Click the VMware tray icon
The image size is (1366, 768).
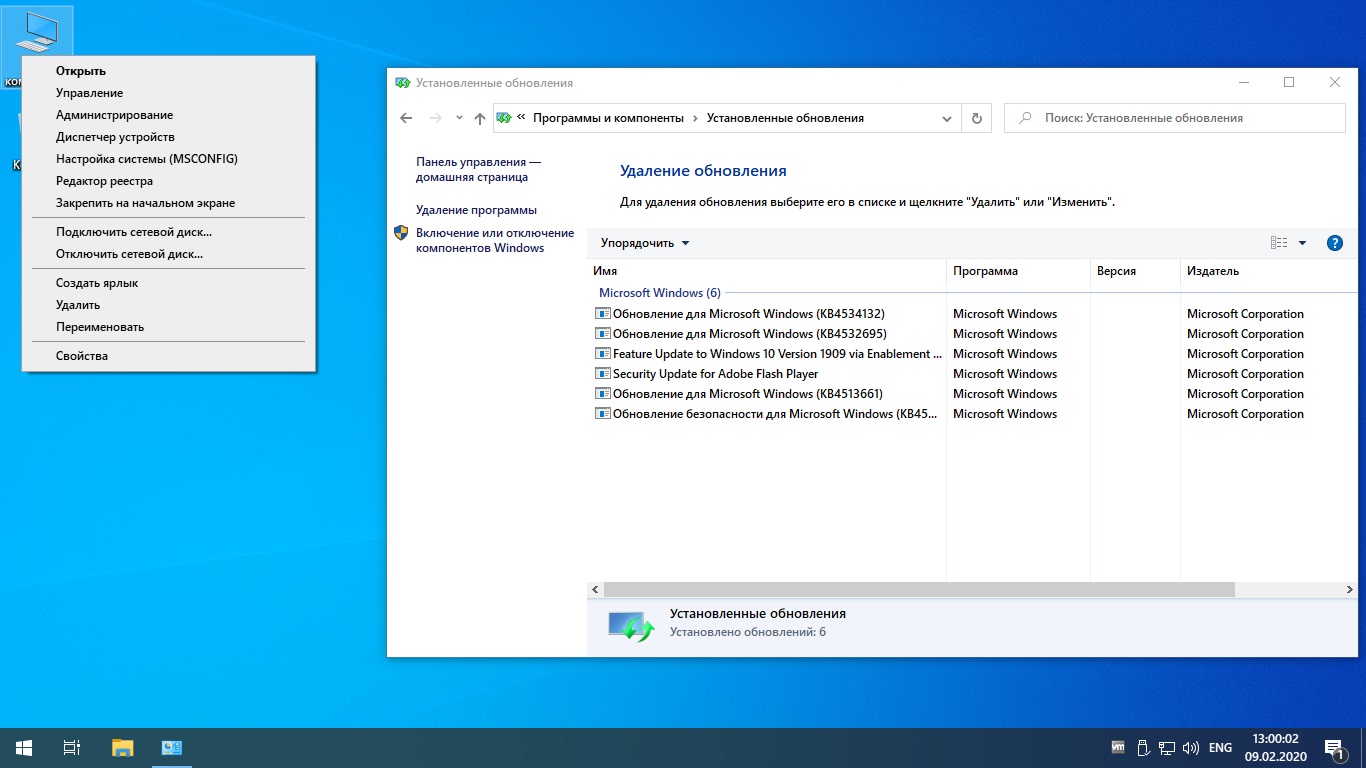pos(1118,747)
